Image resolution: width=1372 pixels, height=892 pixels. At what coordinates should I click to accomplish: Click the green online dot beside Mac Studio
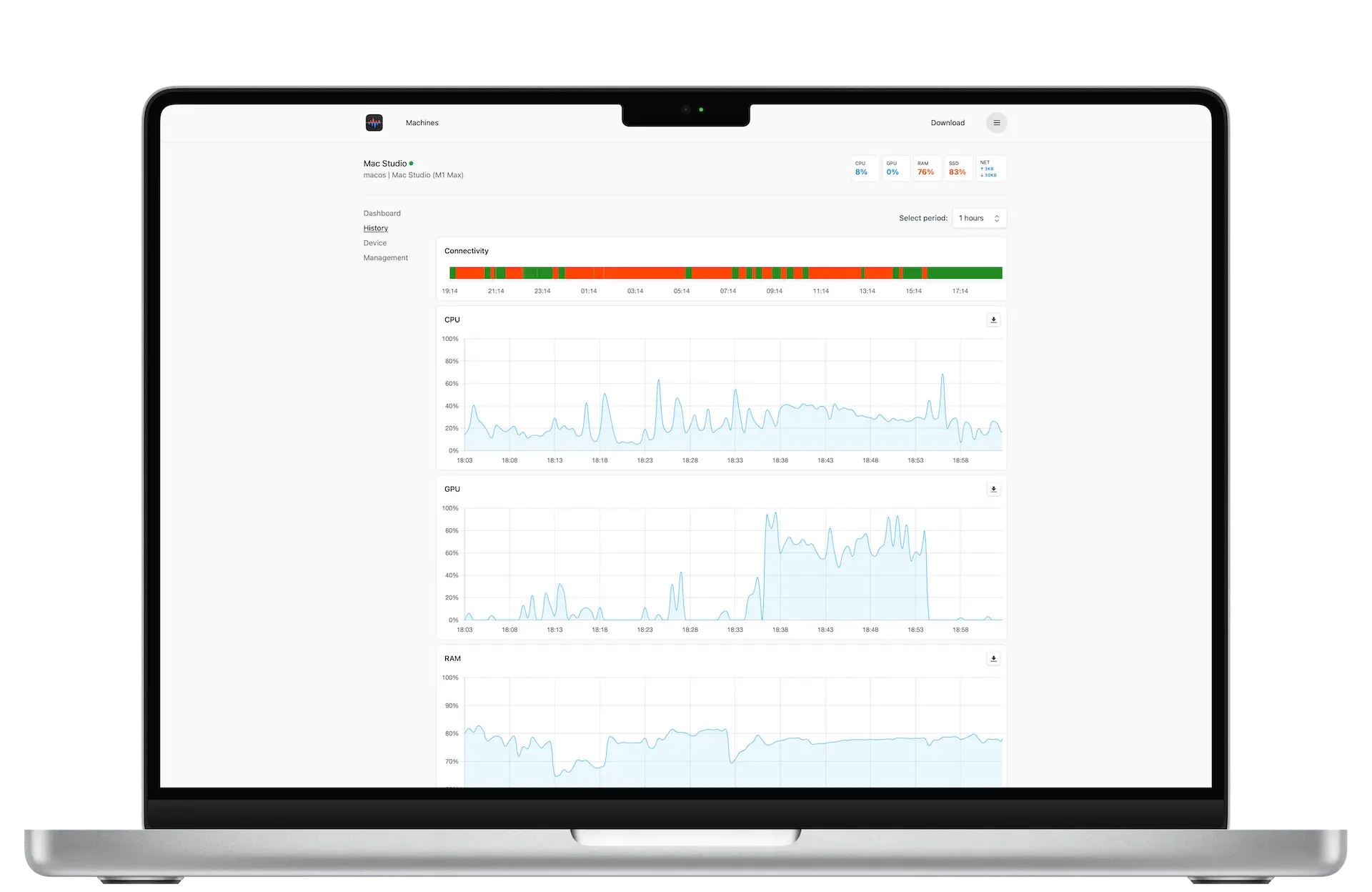pyautogui.click(x=411, y=164)
